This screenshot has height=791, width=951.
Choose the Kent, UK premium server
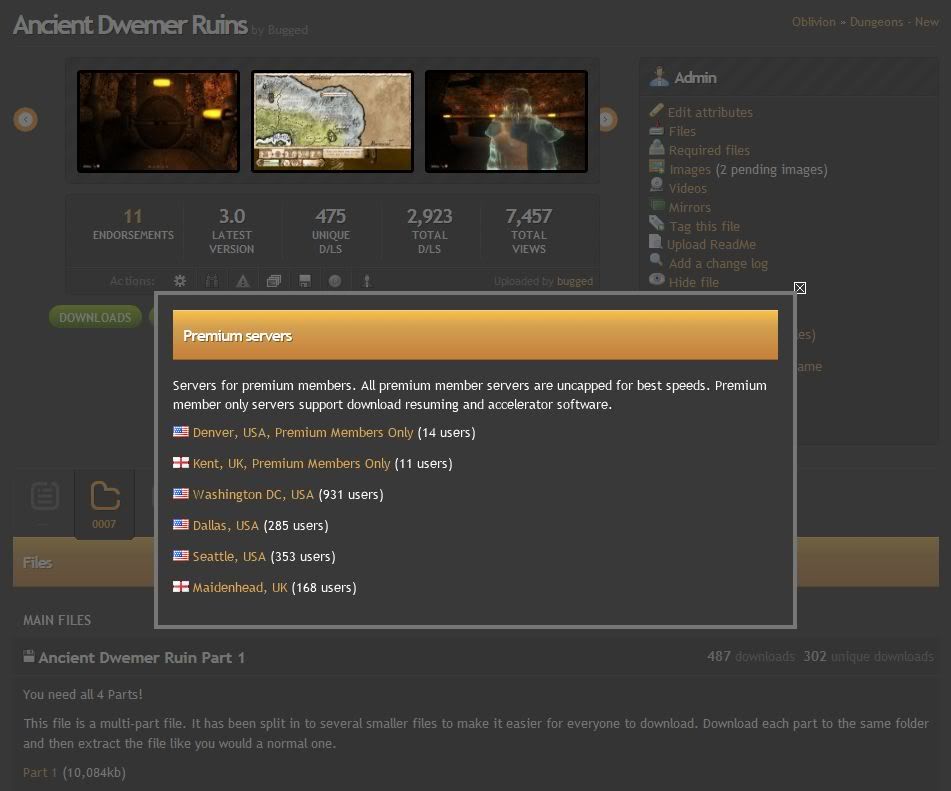291,464
